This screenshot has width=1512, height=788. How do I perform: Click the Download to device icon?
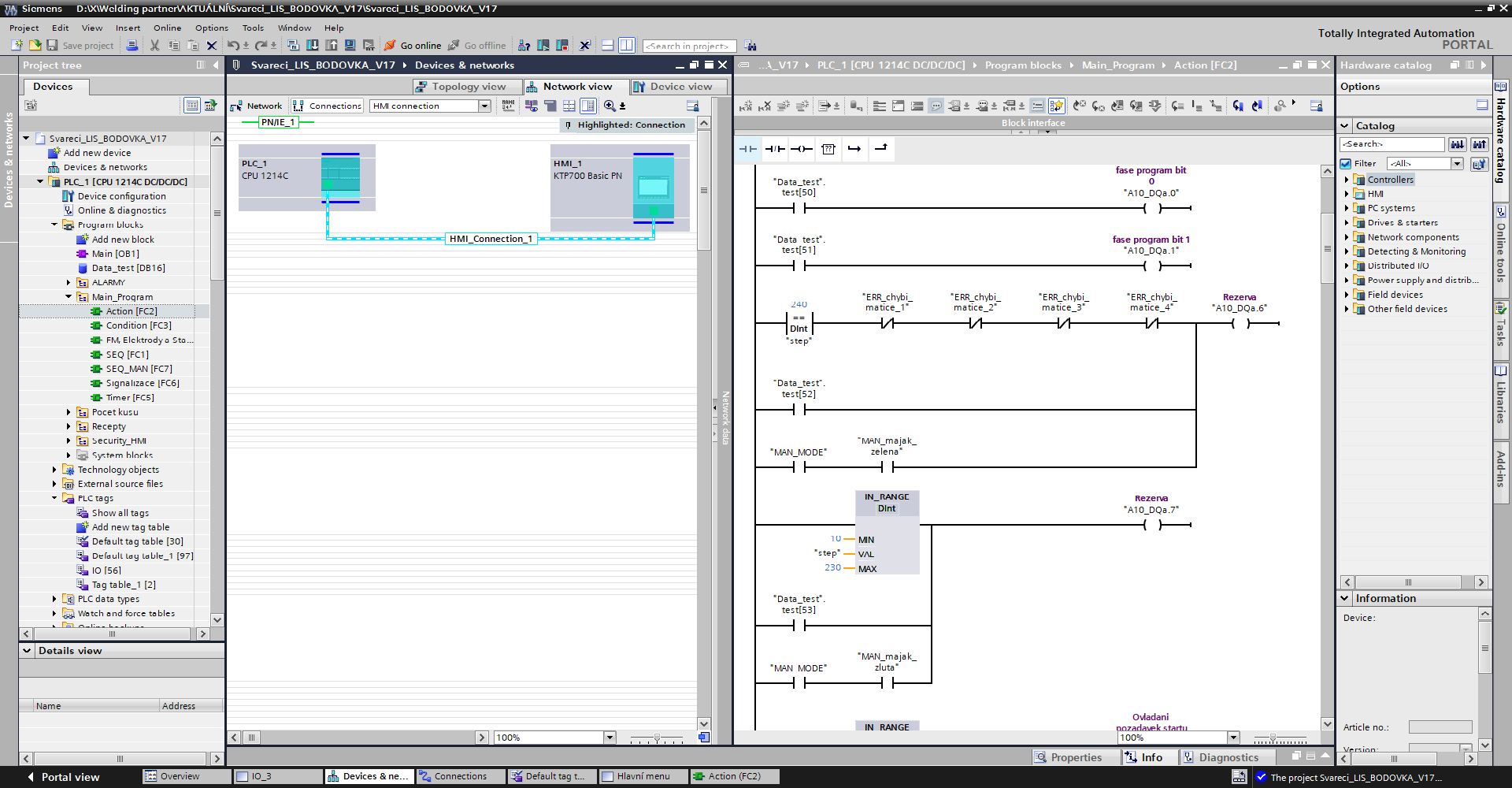(313, 46)
